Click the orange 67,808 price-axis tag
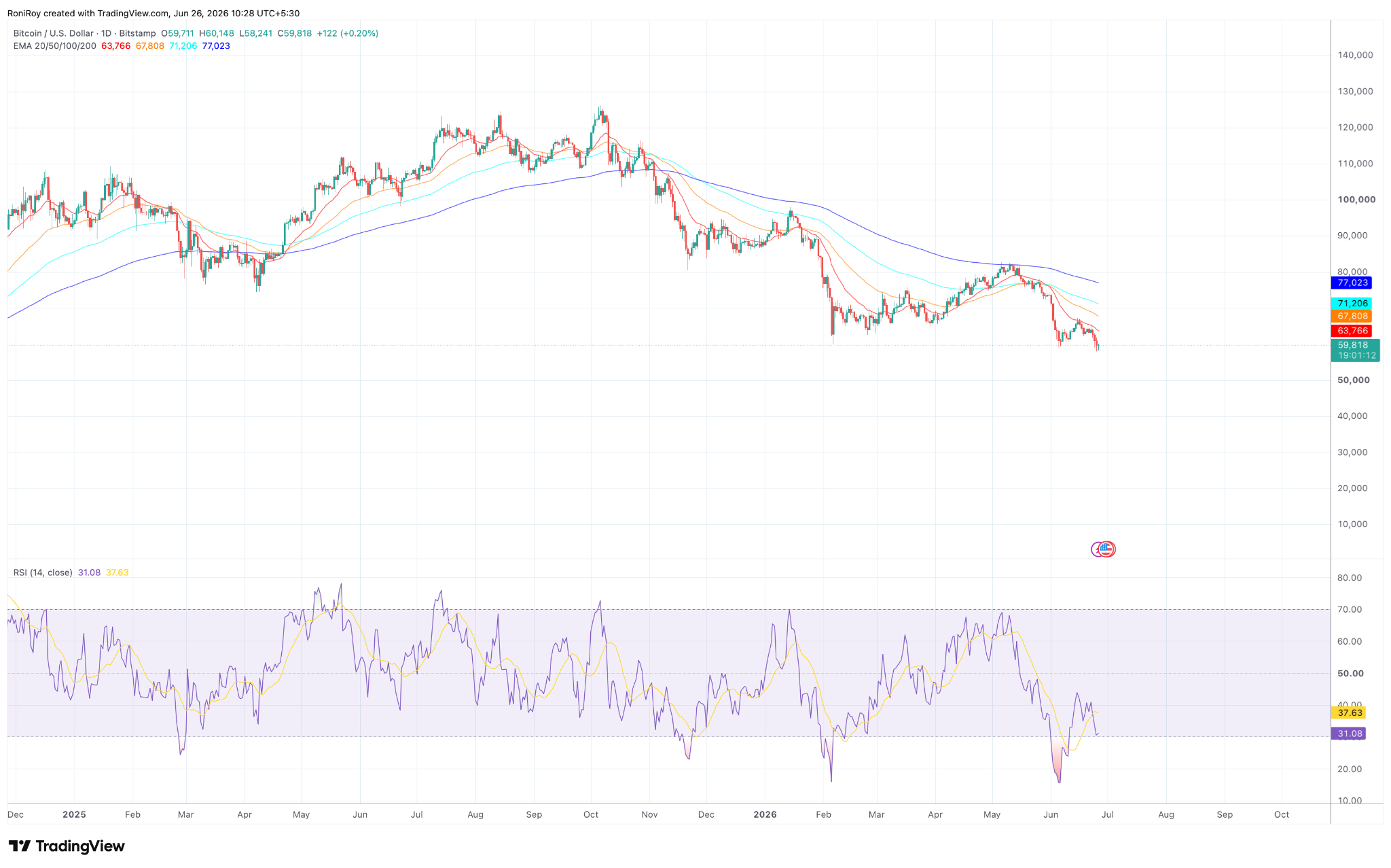Screen dimensions: 1391x868 (1352, 316)
